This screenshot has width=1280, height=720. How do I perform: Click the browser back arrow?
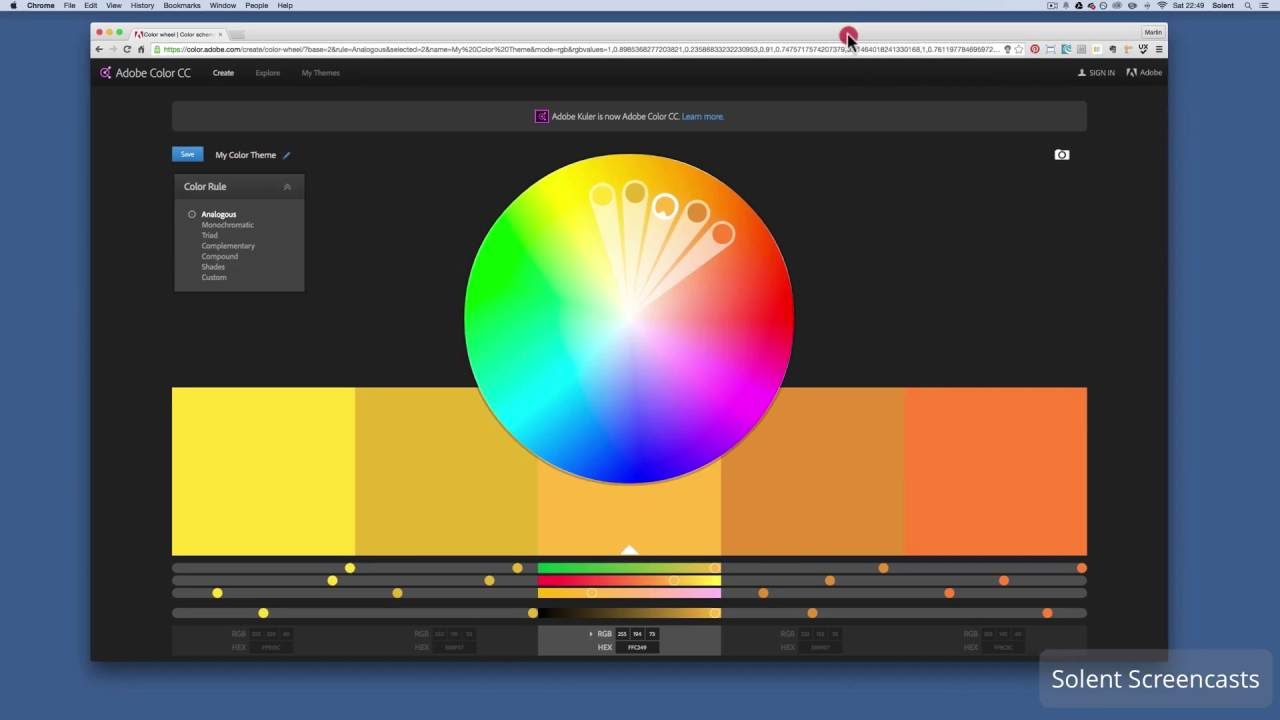pos(99,49)
